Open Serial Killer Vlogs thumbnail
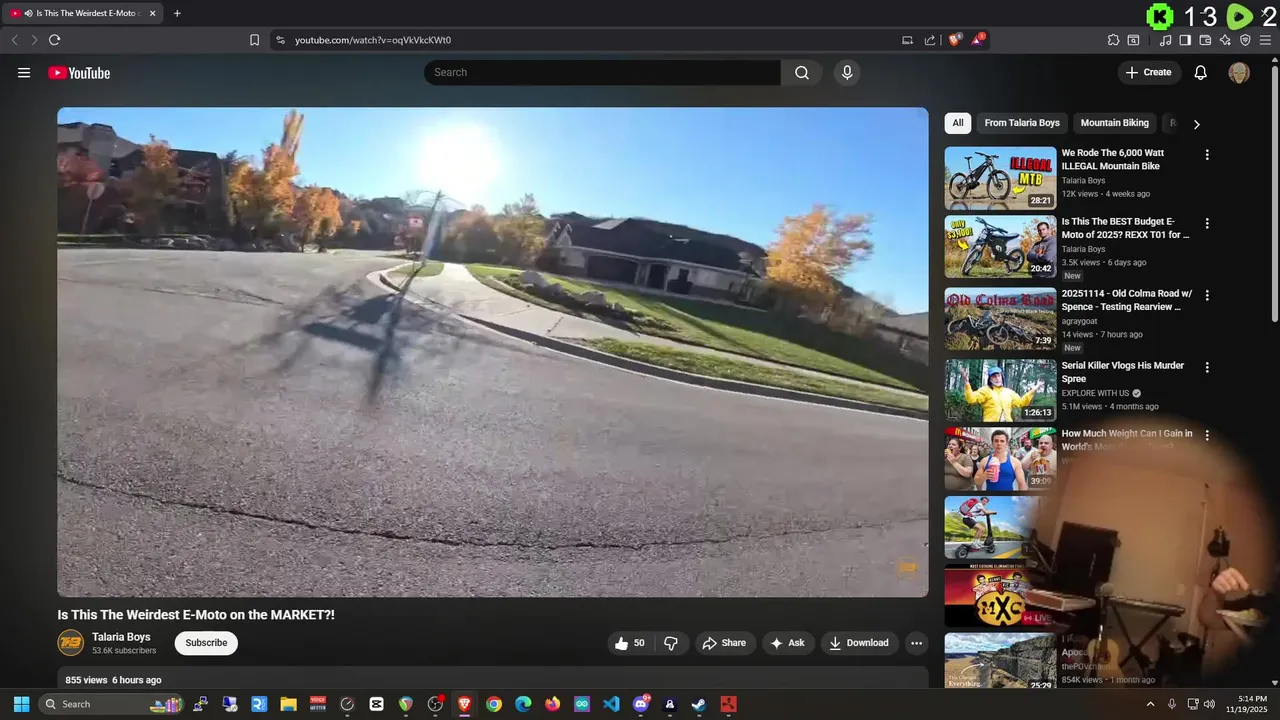Viewport: 1280px width, 720px height. (x=1000, y=390)
